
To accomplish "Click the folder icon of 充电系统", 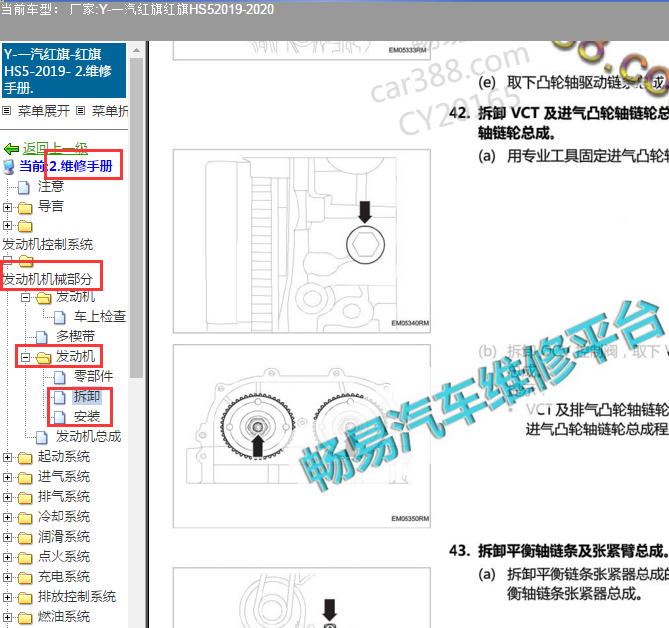I will (x=26, y=578).
